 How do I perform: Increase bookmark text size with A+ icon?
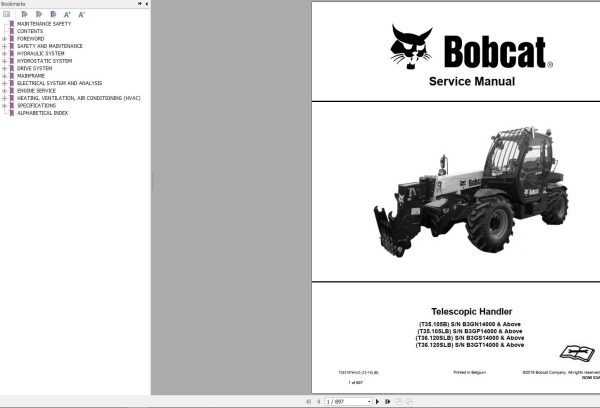(67, 15)
